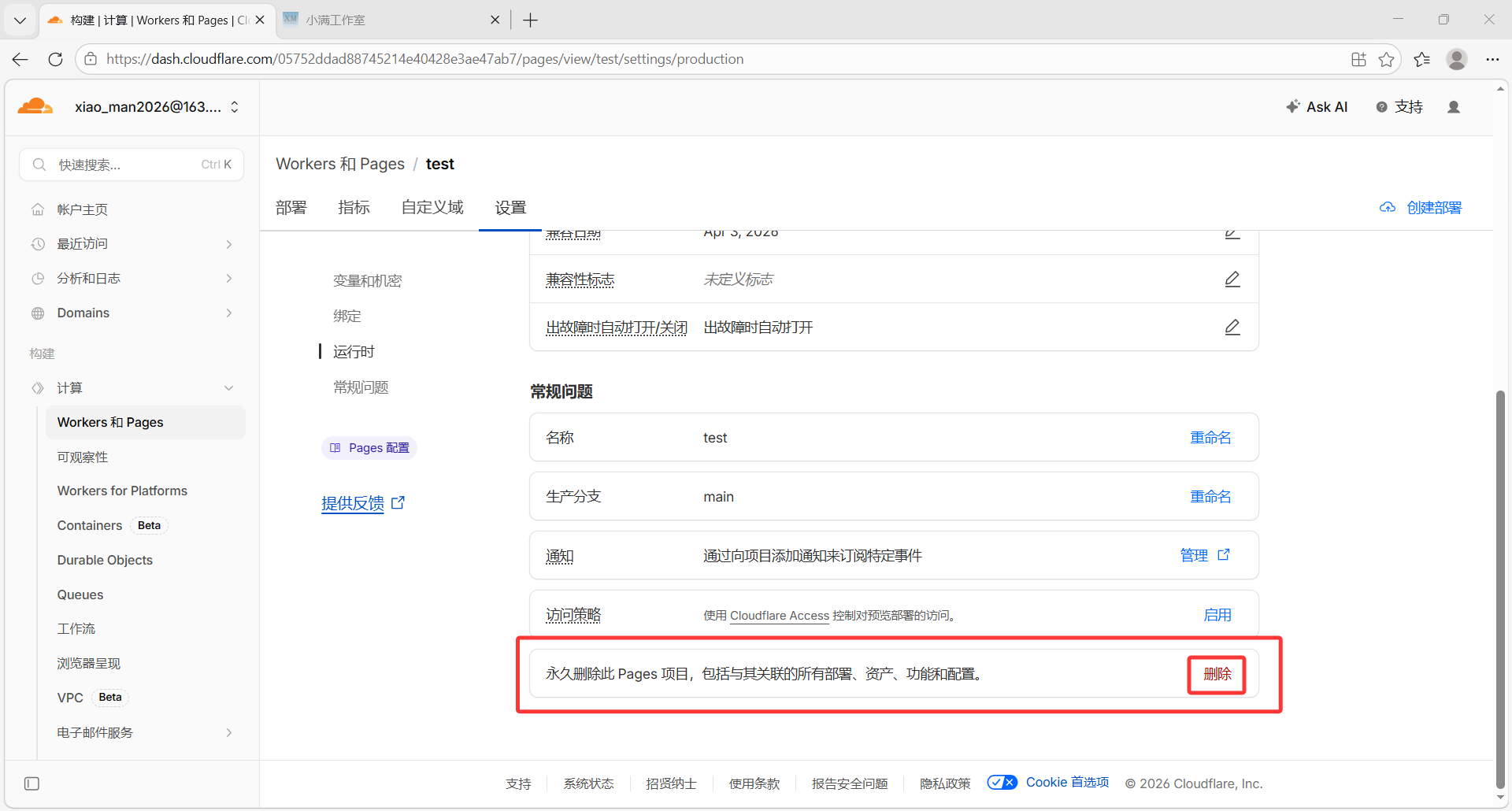Open Ask AI sparkle button
Image resolution: width=1512 pixels, height=811 pixels.
pos(1316,107)
